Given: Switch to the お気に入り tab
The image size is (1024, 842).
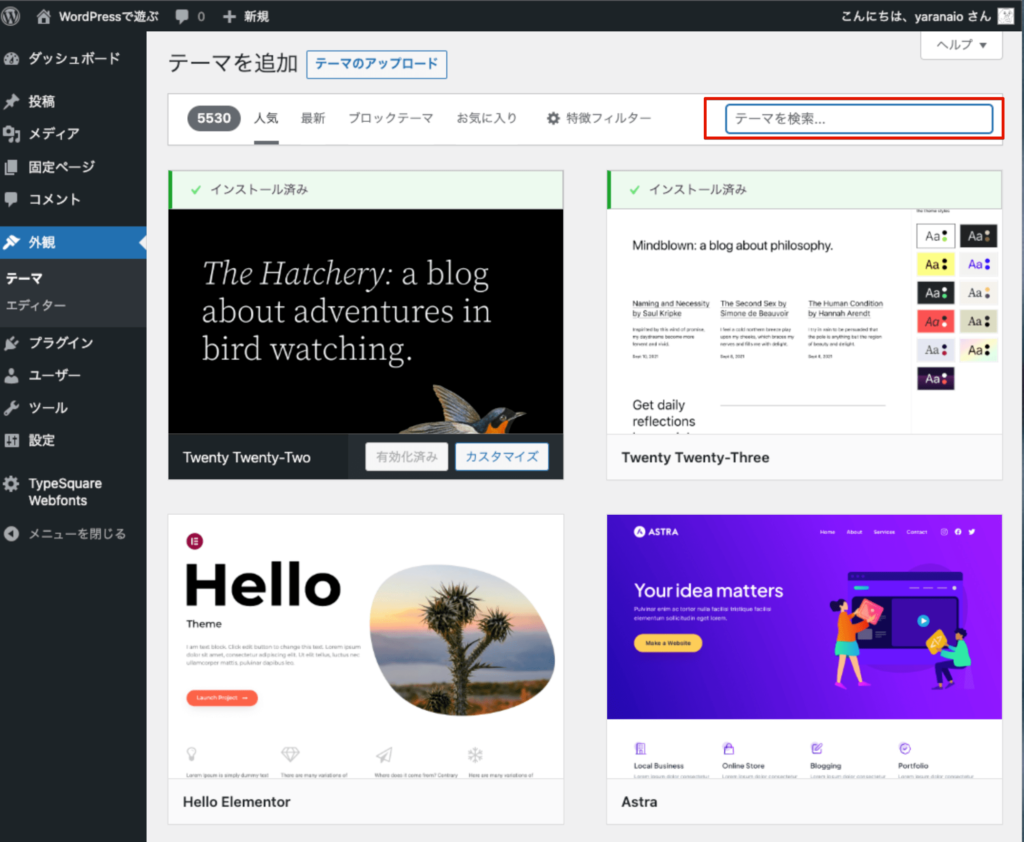Looking at the screenshot, I should pyautogui.click(x=487, y=118).
